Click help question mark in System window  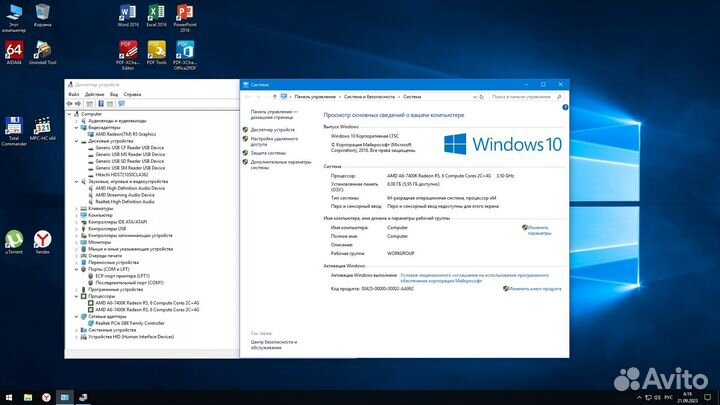[x=565, y=107]
